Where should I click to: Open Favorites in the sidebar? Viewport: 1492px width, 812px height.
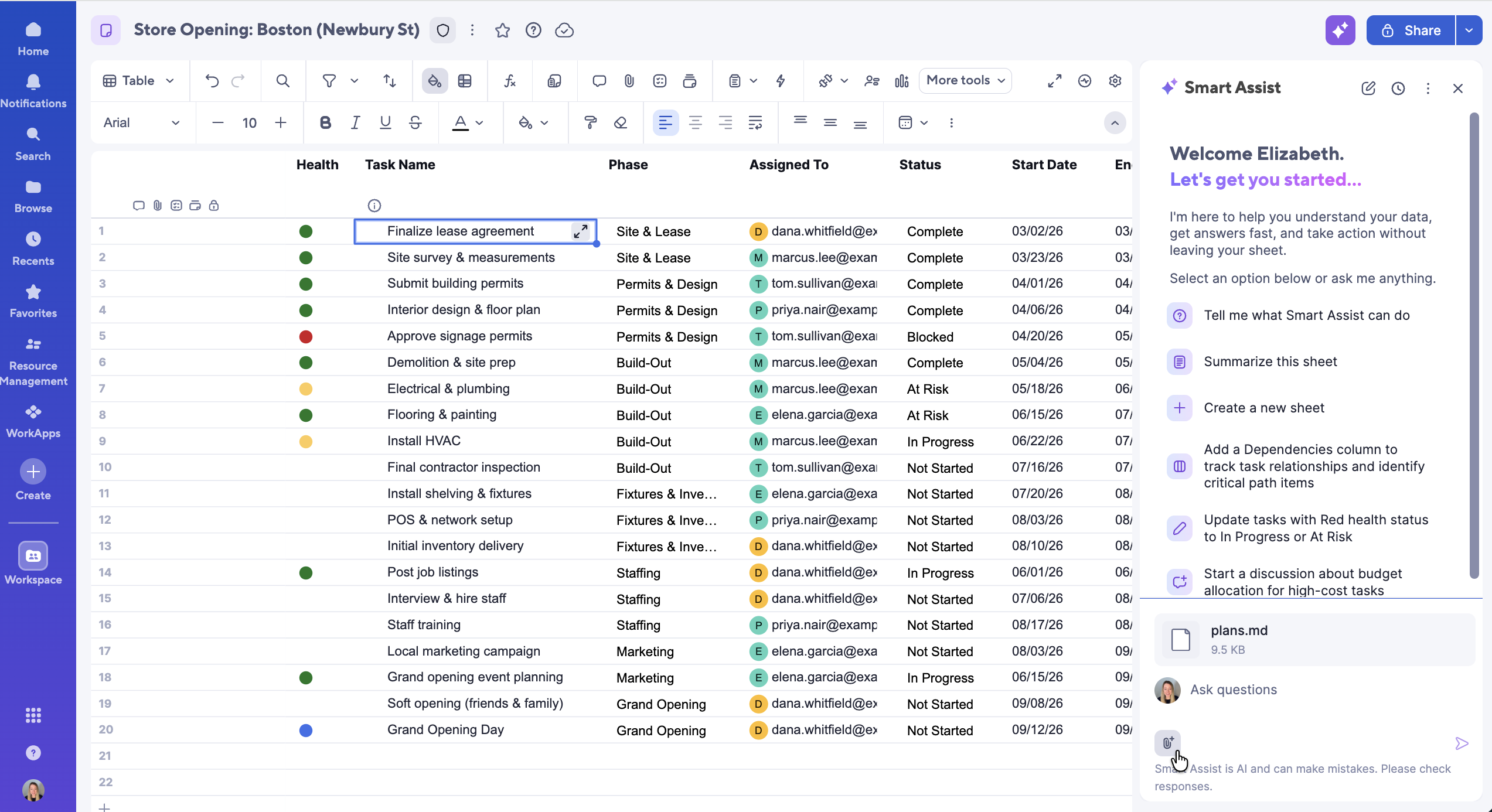[33, 301]
